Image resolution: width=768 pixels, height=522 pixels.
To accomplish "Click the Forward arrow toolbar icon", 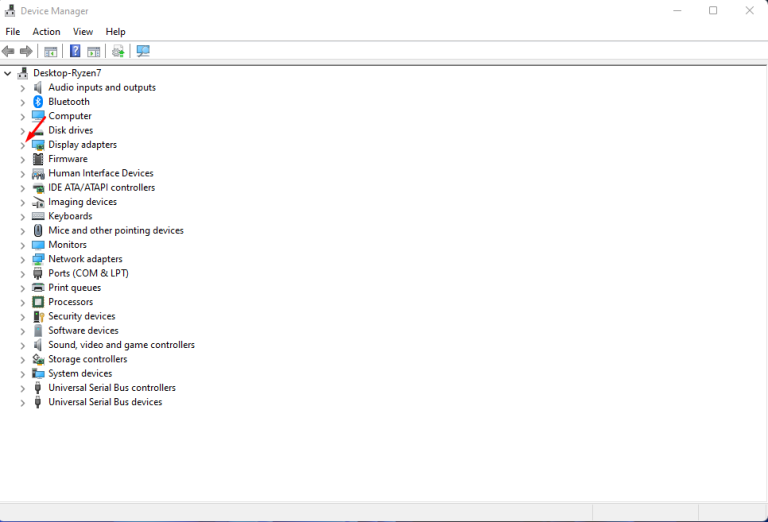I will pyautogui.click(x=26, y=51).
